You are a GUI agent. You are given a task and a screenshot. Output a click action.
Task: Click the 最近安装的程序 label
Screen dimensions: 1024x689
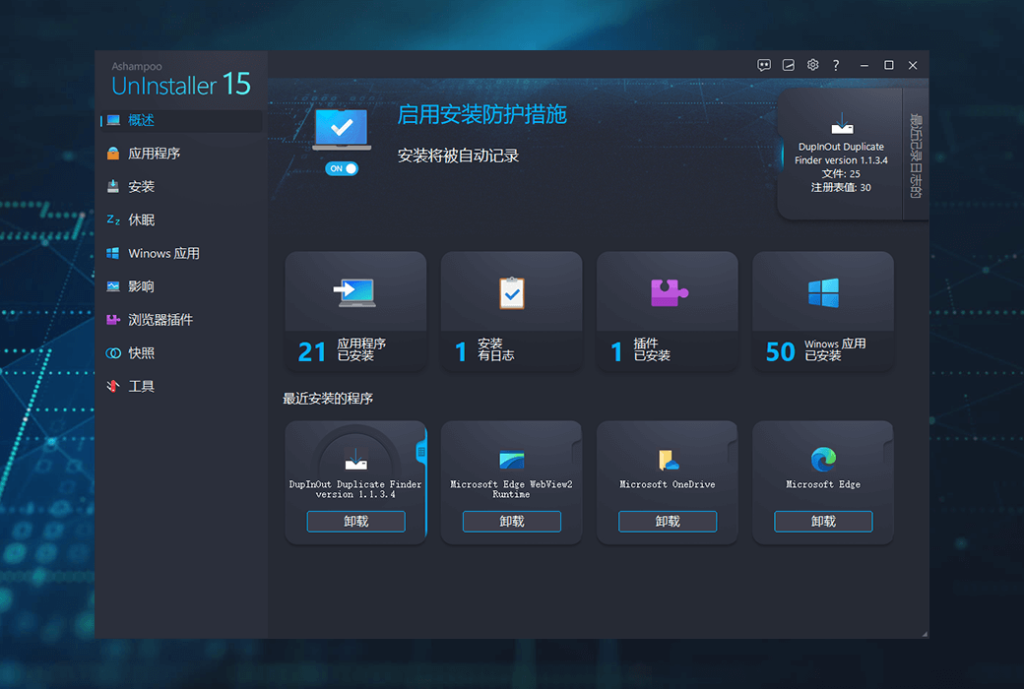(x=328, y=398)
